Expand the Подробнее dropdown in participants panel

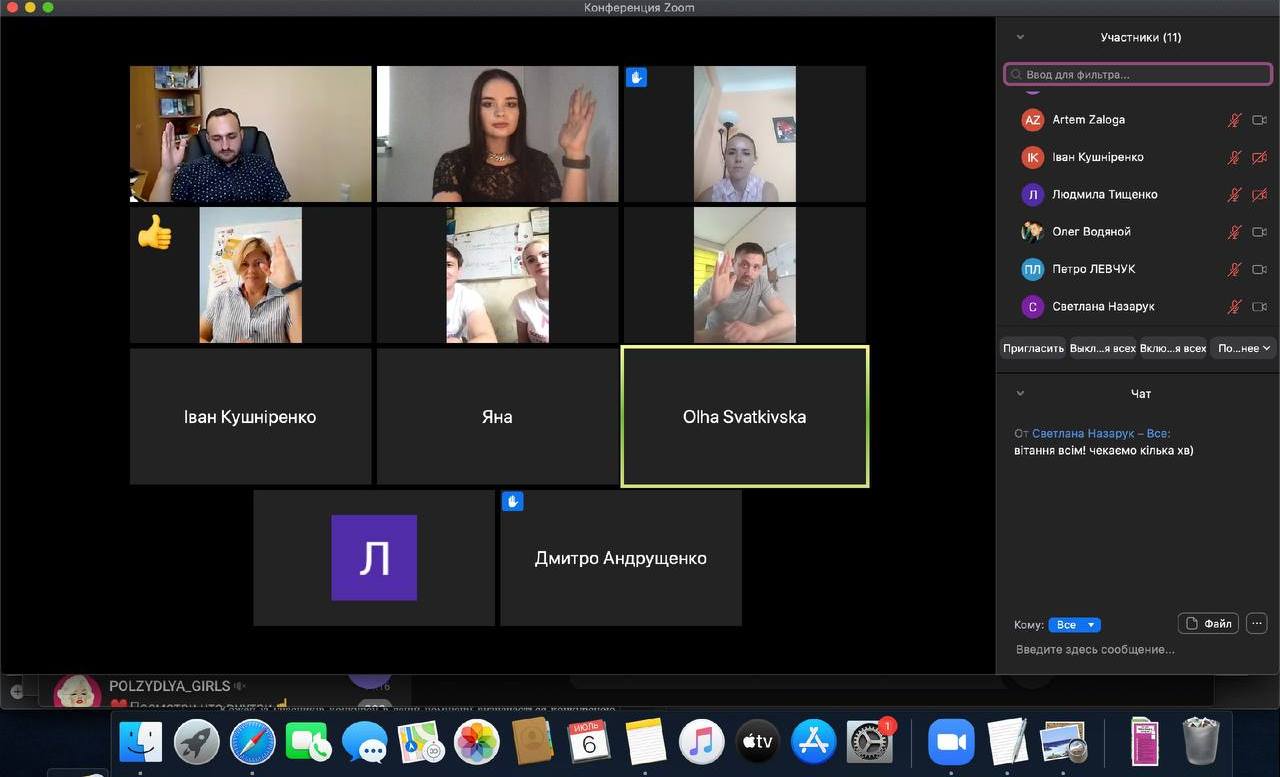tap(1244, 348)
